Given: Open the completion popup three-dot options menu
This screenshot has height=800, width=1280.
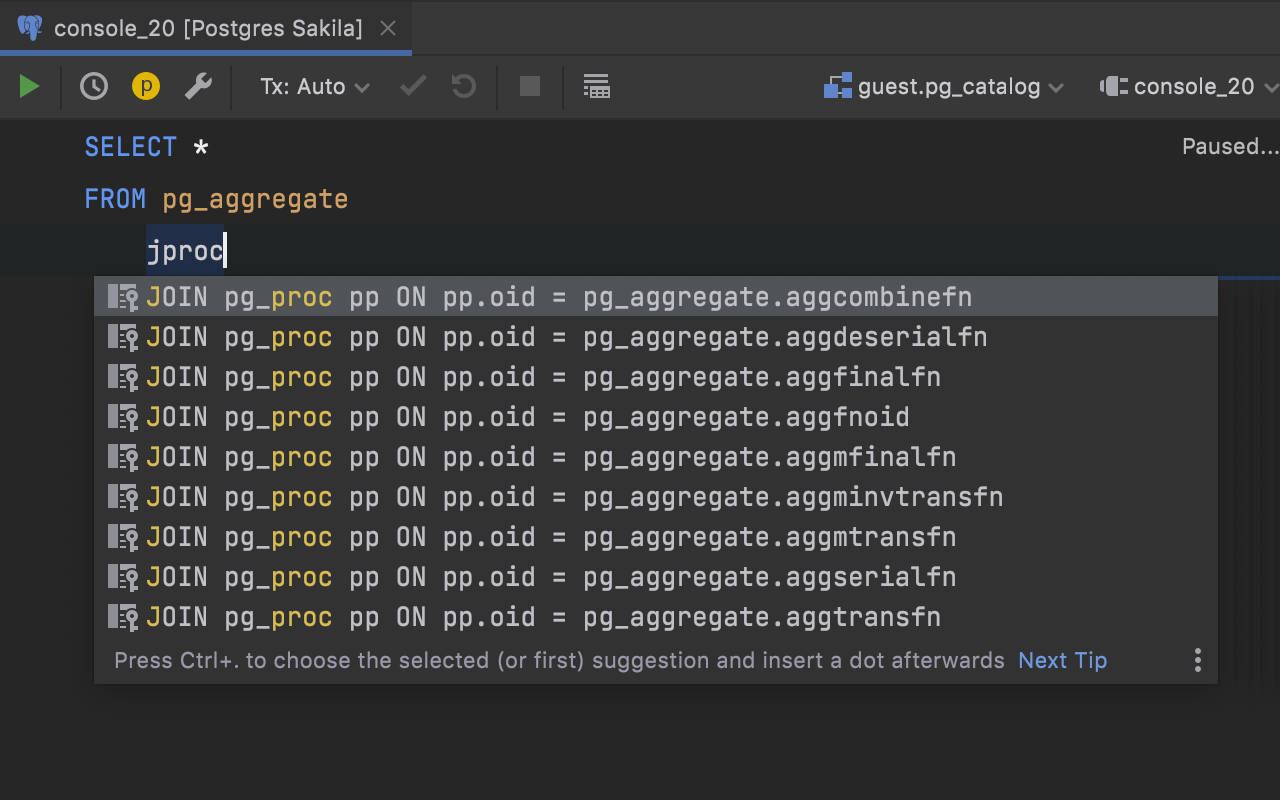Looking at the screenshot, I should pyautogui.click(x=1197, y=660).
